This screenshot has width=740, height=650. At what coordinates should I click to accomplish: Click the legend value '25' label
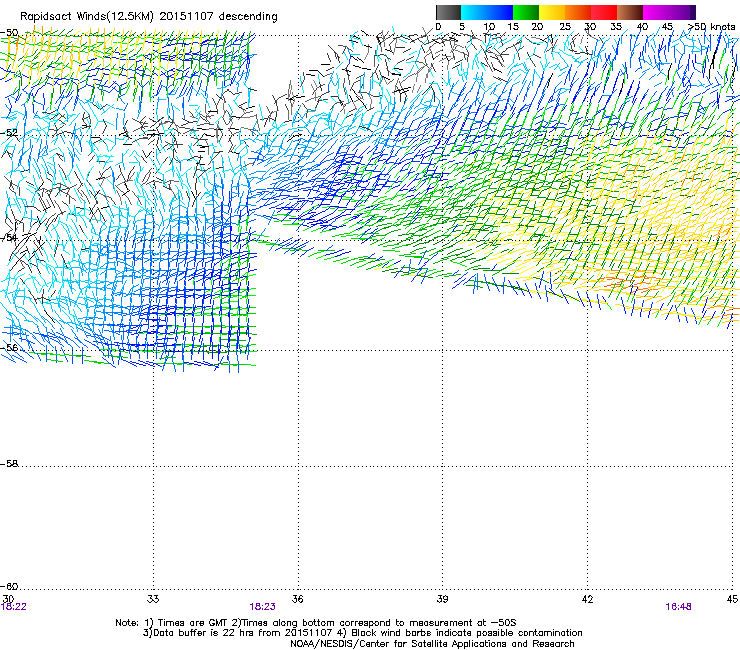click(x=565, y=27)
